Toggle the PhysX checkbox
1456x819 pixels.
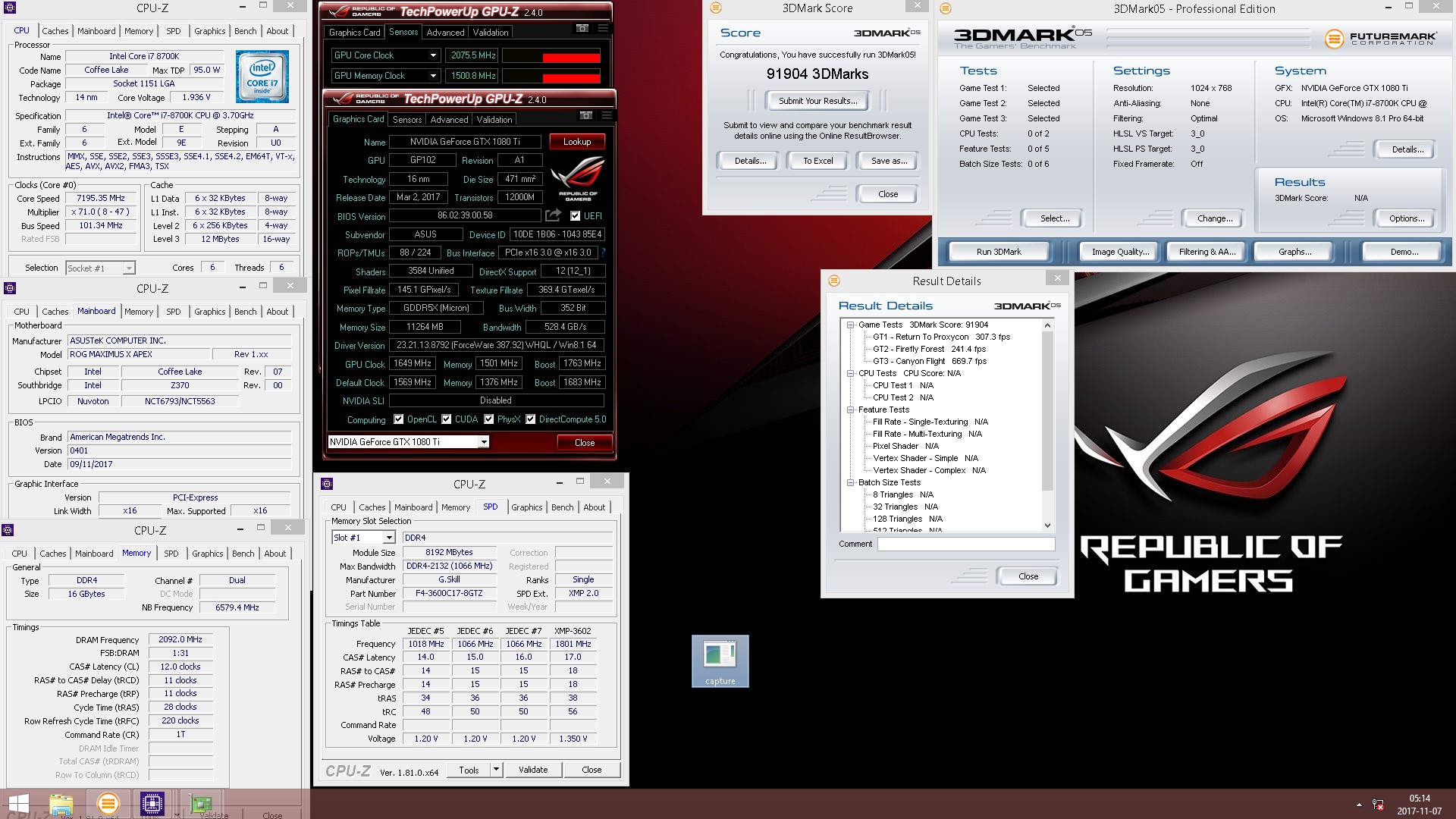[489, 419]
